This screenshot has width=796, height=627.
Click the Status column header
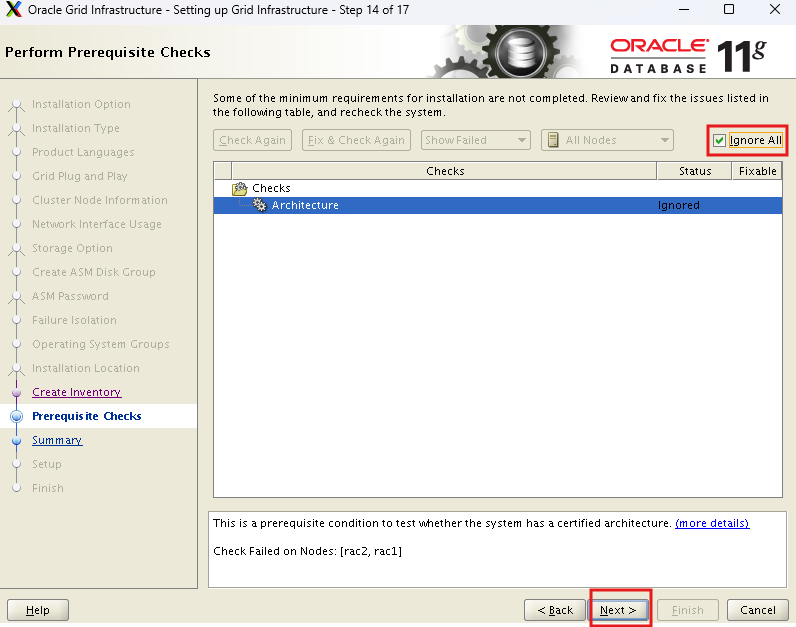click(x=694, y=171)
